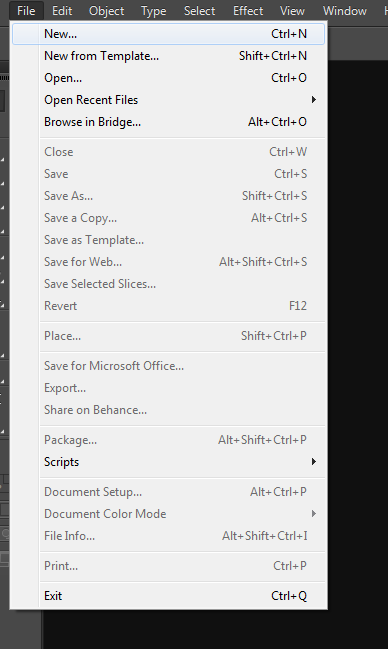Expand the Open Recent Files submenu
Screen dimensions: 388x649
[x=168, y=100]
